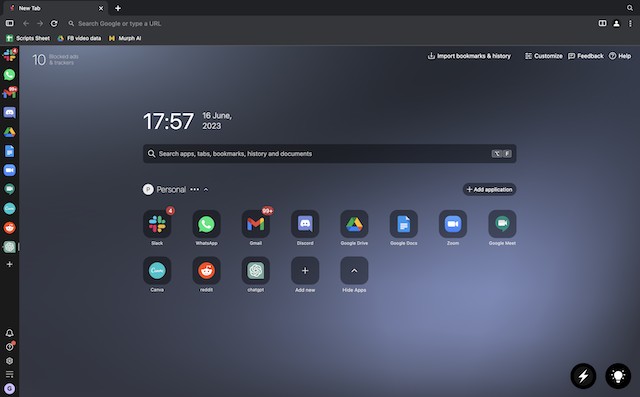Open the stacked-lines icon in the sidebar
640x397 pixels.
(9, 374)
